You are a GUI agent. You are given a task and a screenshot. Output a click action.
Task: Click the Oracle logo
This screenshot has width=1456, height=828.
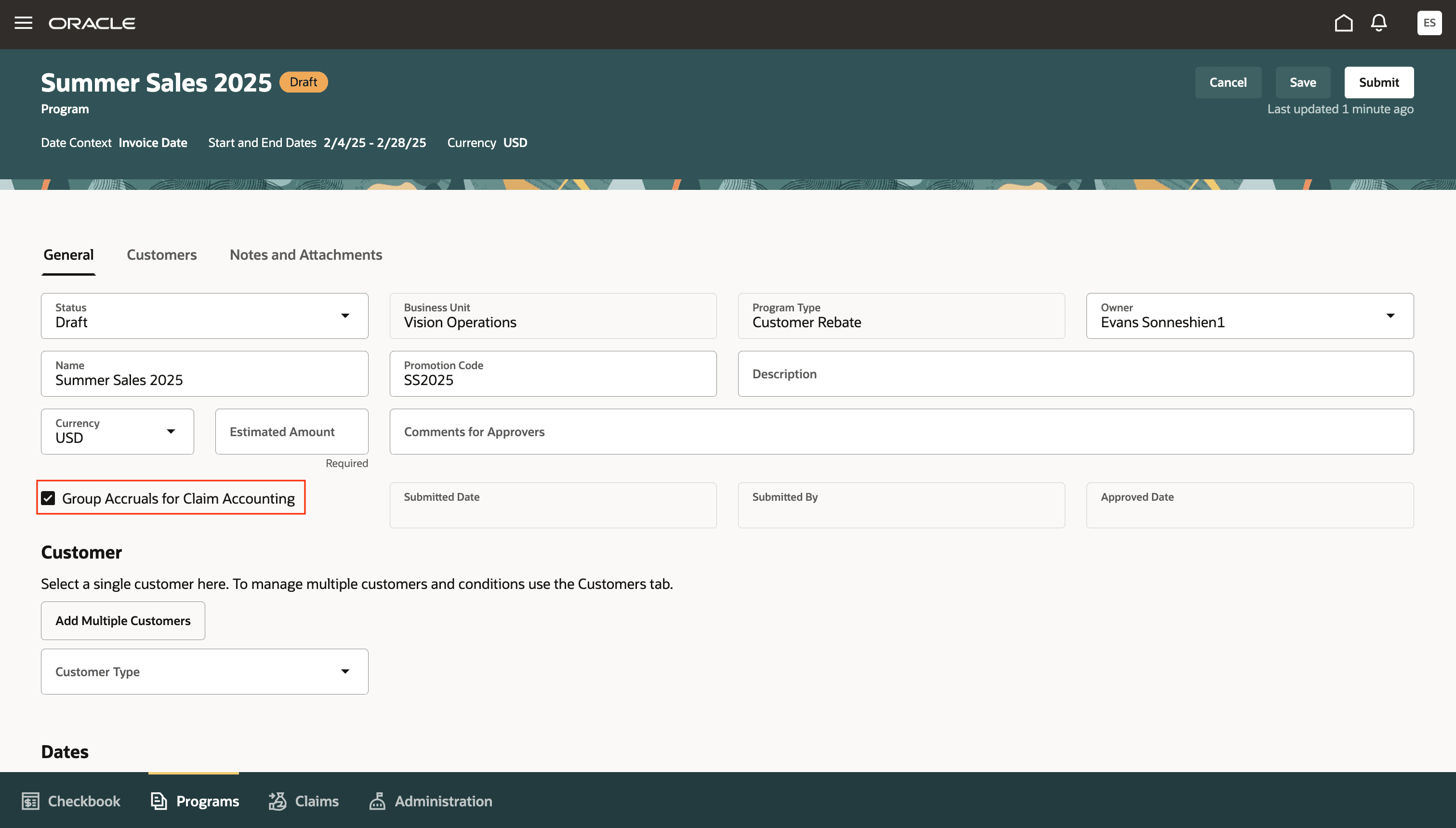point(92,23)
